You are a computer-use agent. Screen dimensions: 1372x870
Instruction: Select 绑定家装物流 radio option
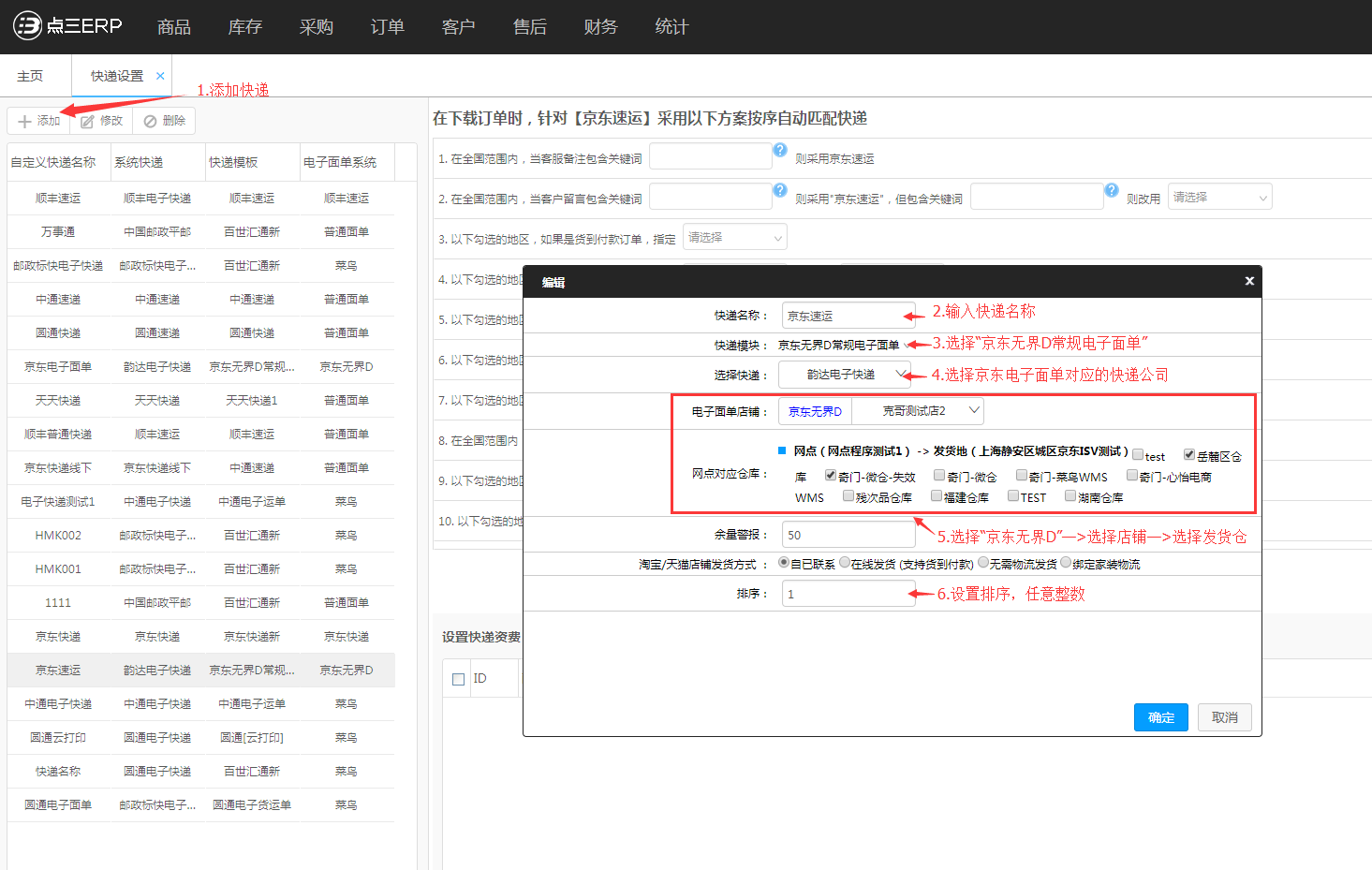tap(1066, 563)
